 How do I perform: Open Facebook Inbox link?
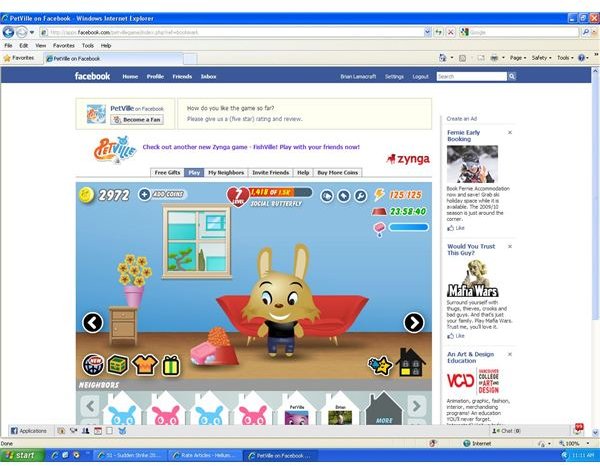coord(209,77)
